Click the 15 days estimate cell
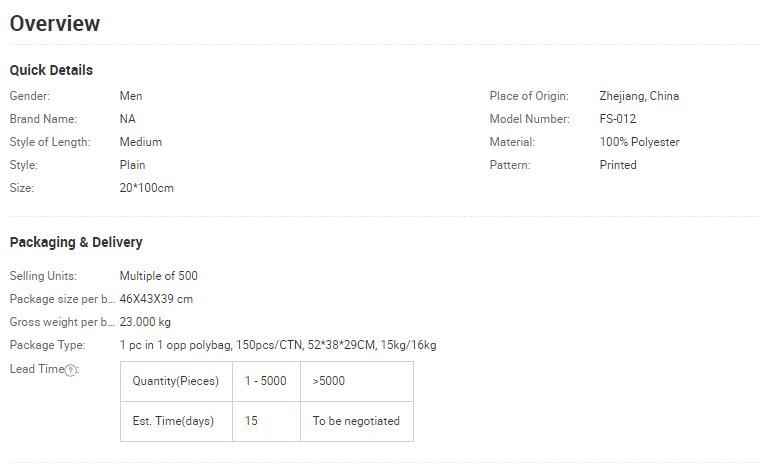Image resolution: width=760 pixels, height=470 pixels. tap(266, 421)
